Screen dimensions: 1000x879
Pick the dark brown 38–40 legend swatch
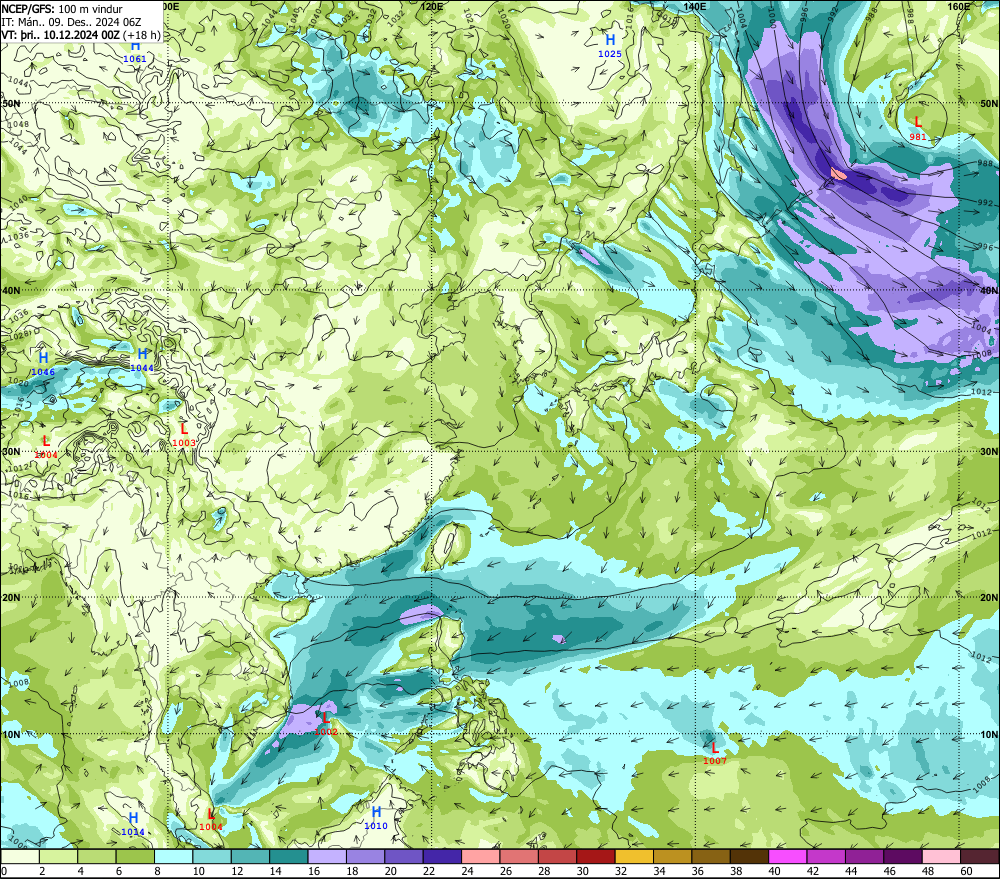tap(750, 857)
